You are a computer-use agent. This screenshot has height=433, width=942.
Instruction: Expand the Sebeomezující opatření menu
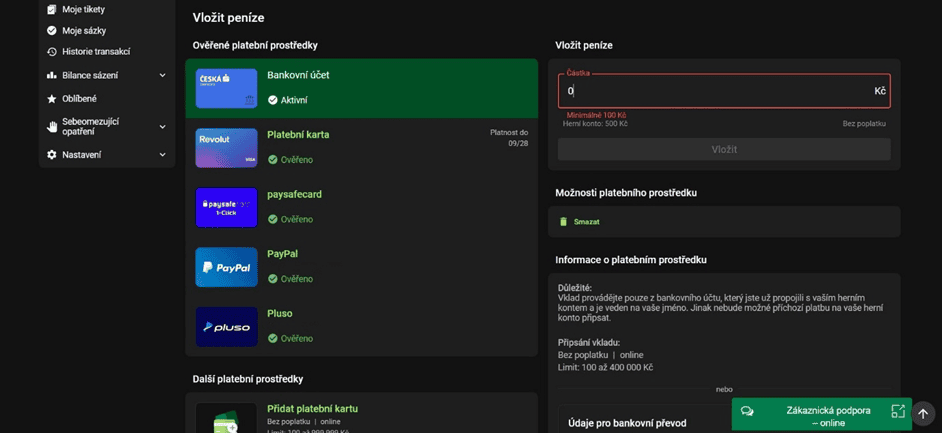coord(107,126)
